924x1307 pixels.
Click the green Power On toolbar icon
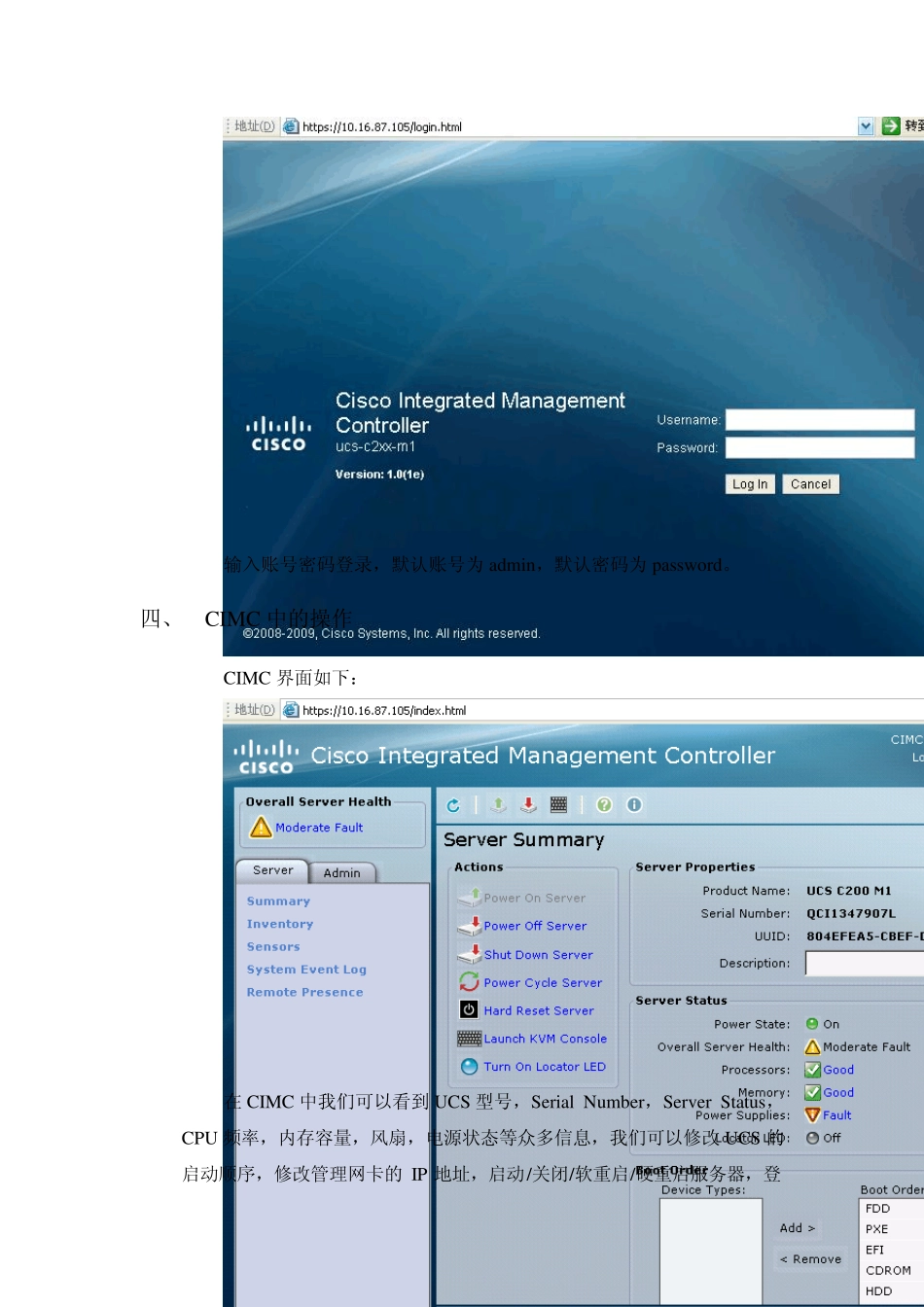[x=498, y=805]
